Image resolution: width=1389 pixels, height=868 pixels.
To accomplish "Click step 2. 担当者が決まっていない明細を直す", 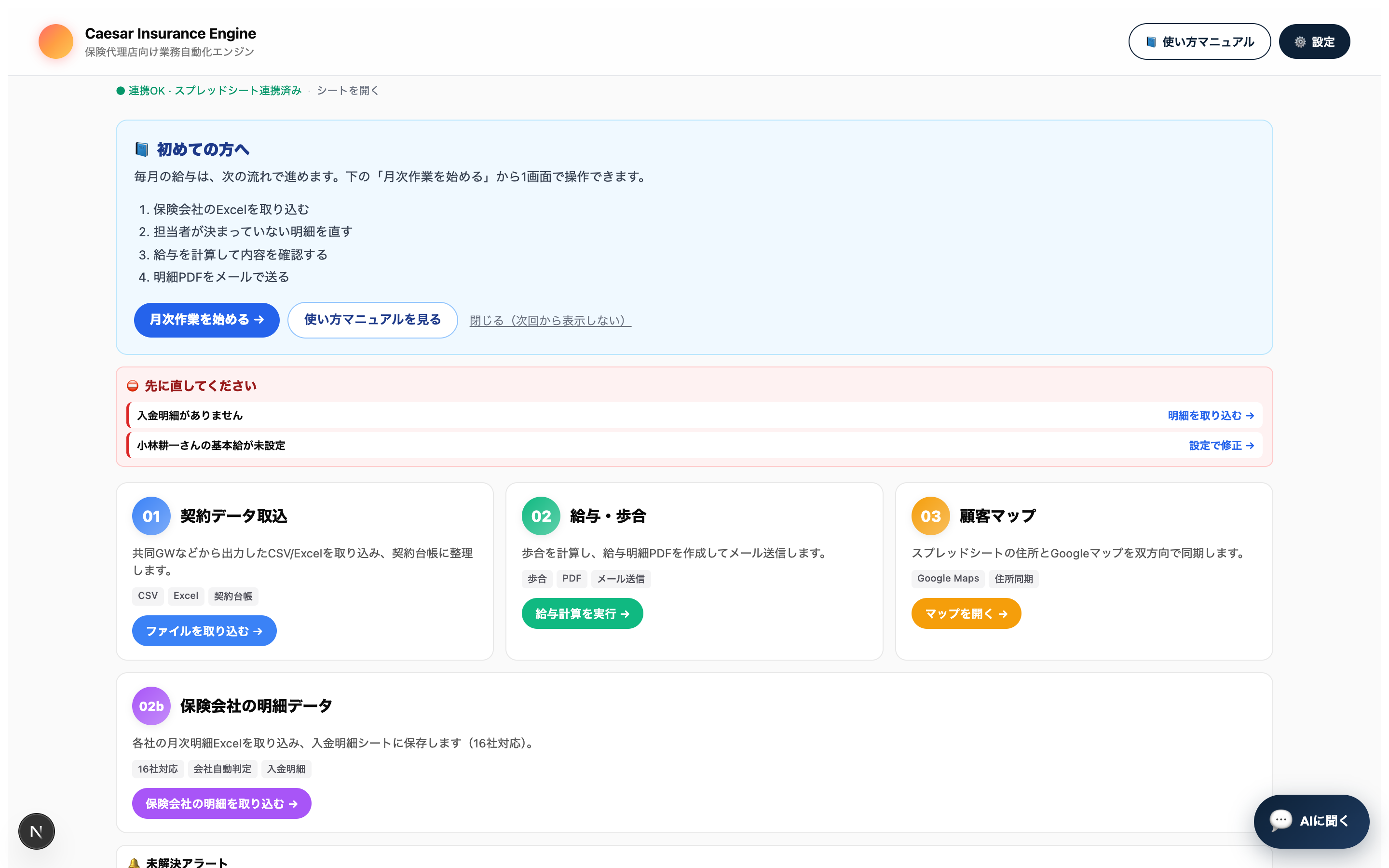I will (x=245, y=232).
